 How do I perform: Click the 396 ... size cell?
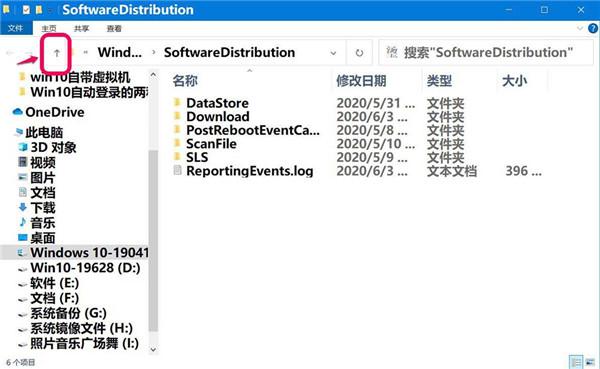(x=523, y=171)
